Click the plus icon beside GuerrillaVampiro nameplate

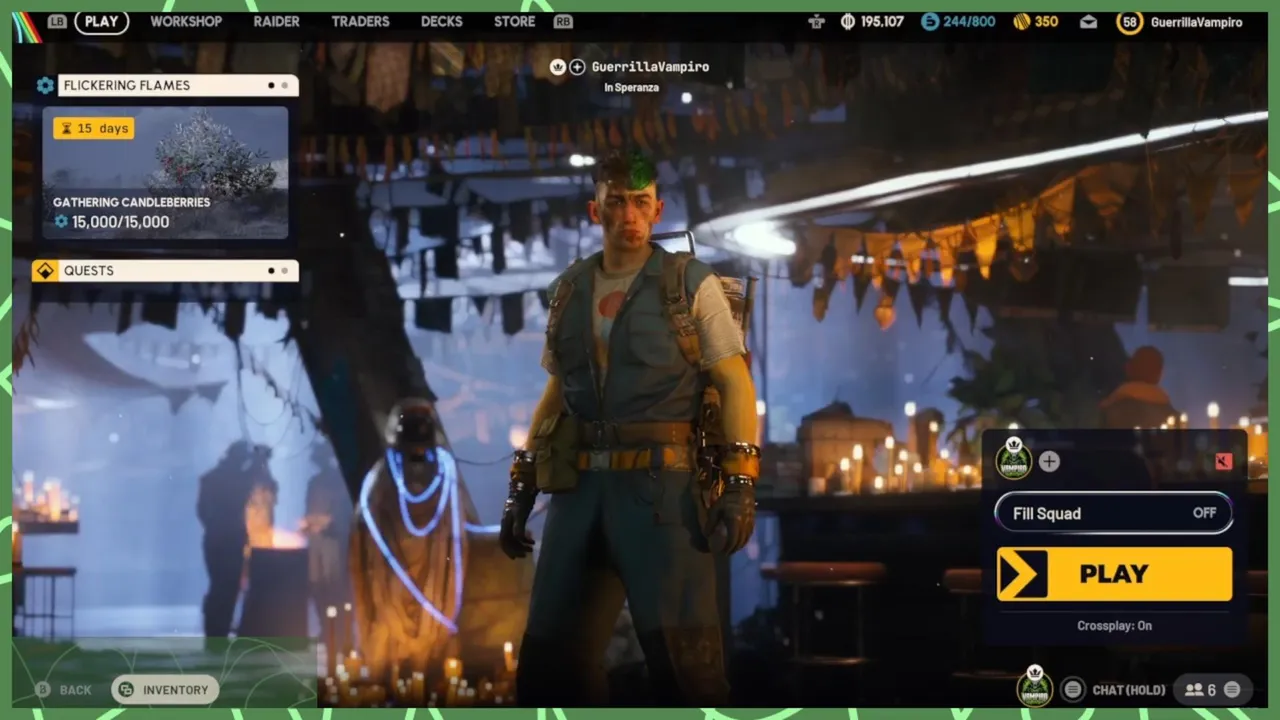pos(577,67)
